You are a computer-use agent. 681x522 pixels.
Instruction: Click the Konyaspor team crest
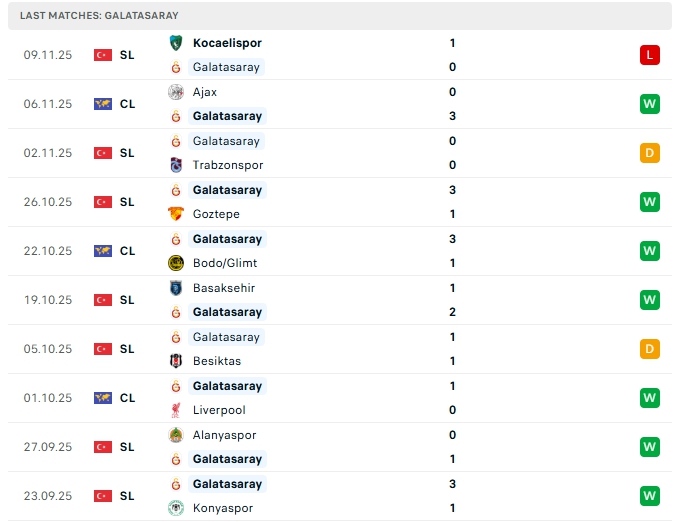pyautogui.click(x=176, y=508)
